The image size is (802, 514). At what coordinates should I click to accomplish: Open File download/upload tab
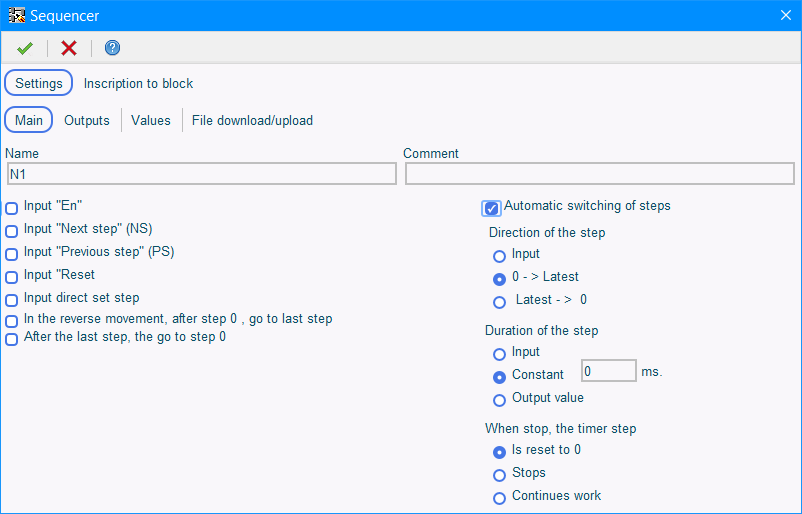pos(252,120)
